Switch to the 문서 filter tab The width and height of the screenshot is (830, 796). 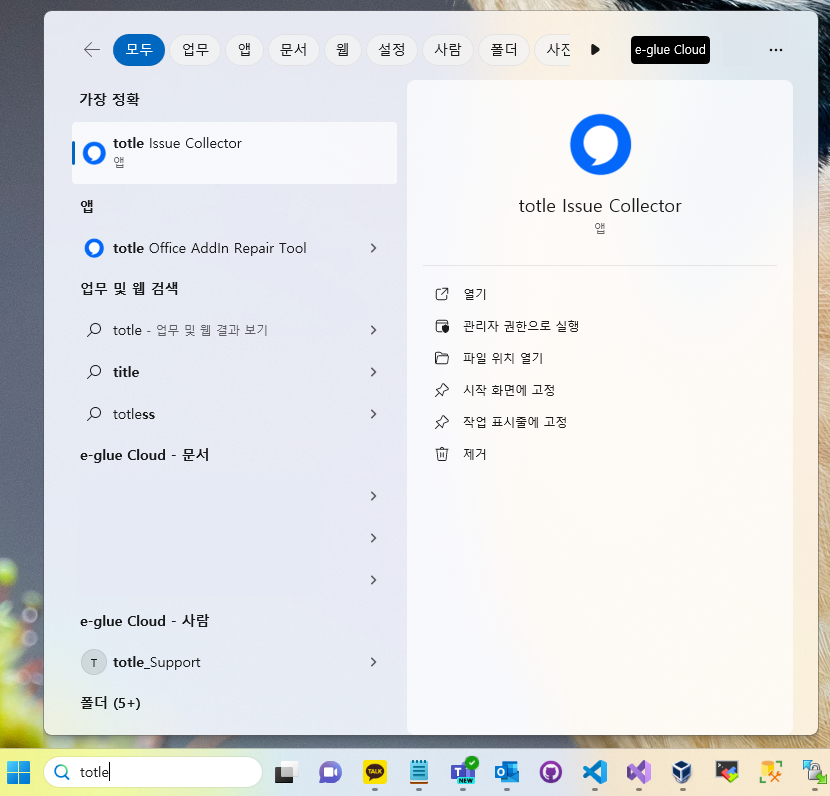click(293, 50)
